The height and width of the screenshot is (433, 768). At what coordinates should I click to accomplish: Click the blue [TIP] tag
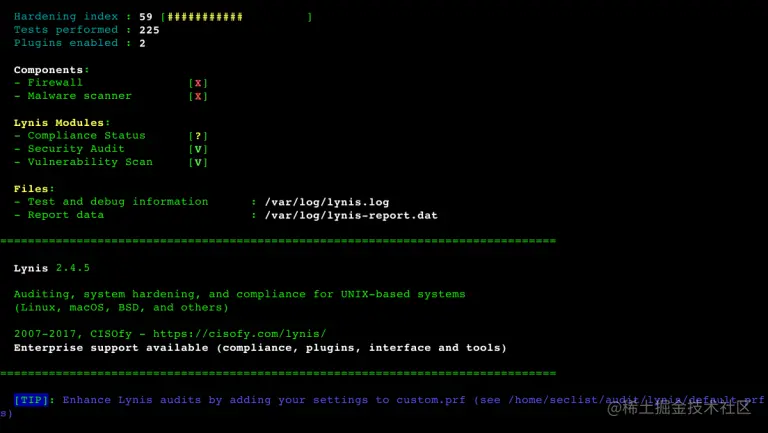31,400
